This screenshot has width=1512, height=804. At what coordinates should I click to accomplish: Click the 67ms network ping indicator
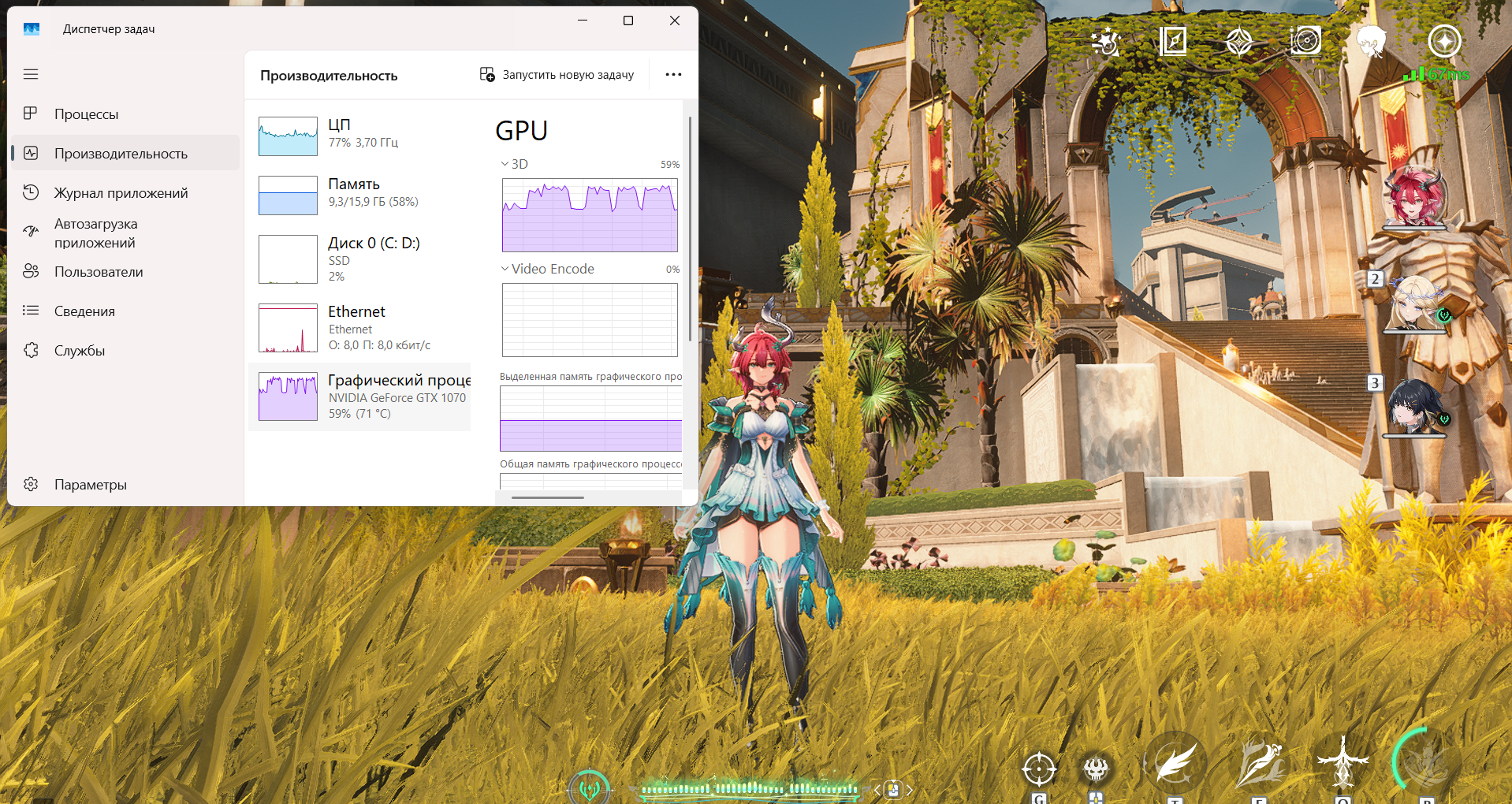(x=1436, y=74)
